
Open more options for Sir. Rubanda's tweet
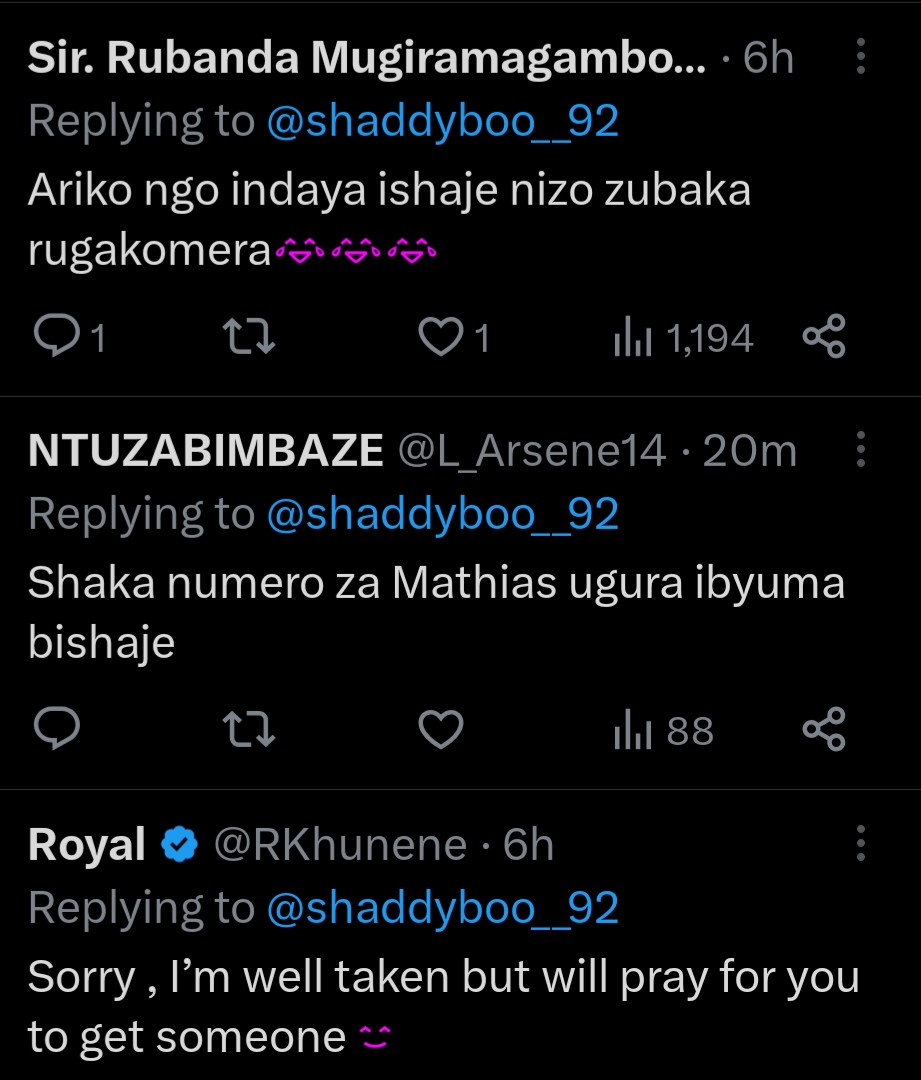(x=860, y=59)
